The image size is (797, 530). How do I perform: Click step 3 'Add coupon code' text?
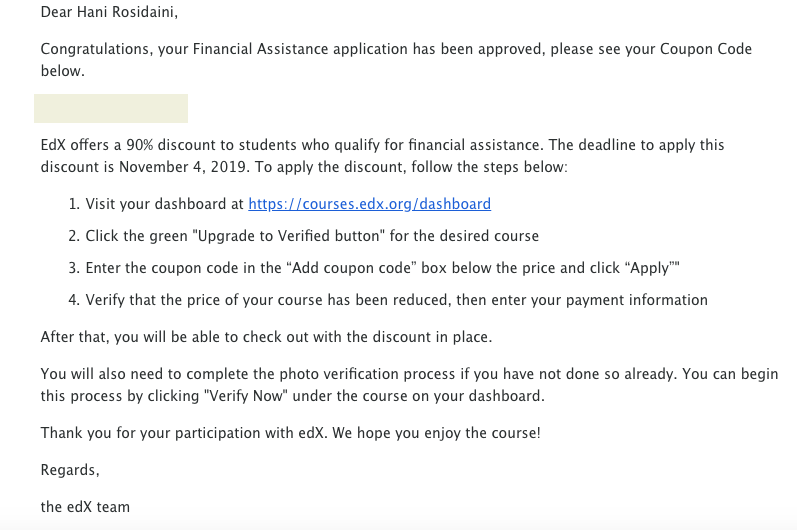click(x=351, y=268)
